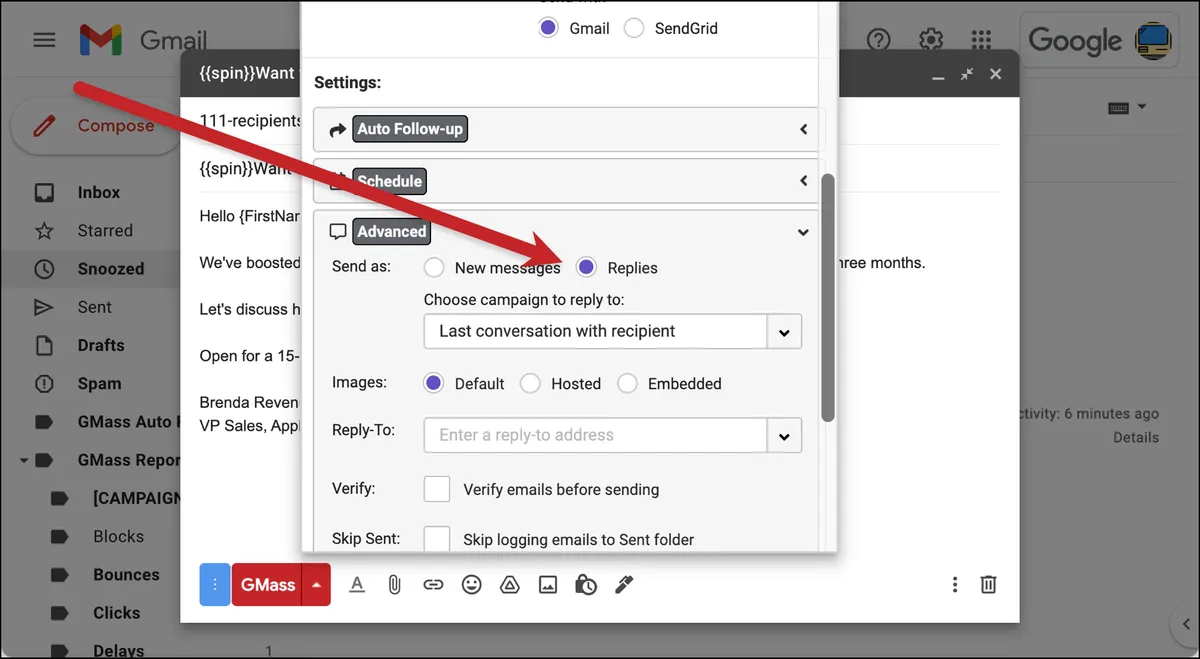Discard draft with trash icon
The height and width of the screenshot is (659, 1200).
point(988,585)
